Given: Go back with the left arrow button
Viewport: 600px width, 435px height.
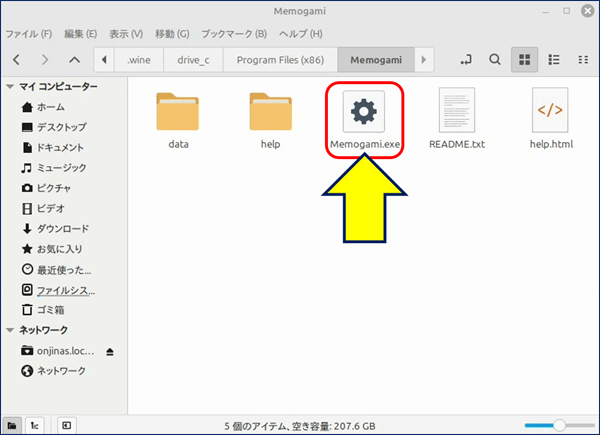Looking at the screenshot, I should [x=16, y=60].
